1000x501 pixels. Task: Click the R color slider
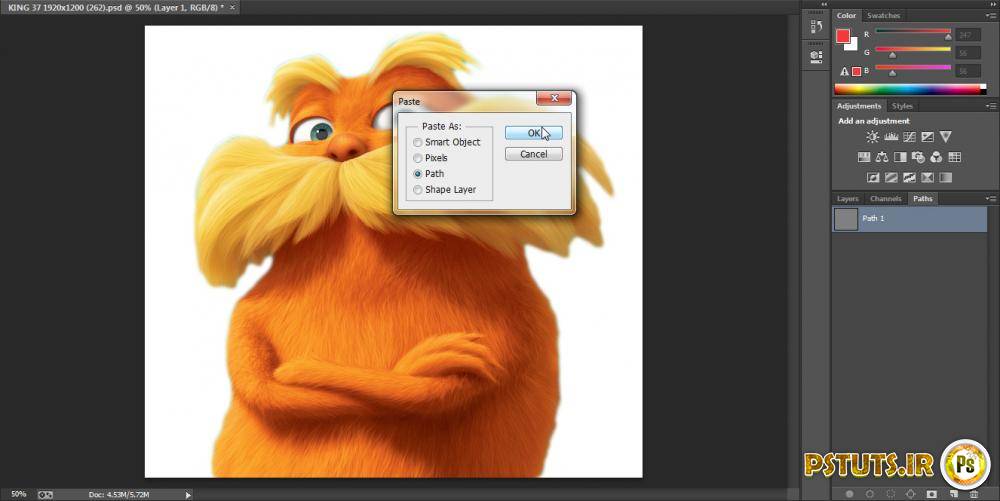tap(913, 32)
